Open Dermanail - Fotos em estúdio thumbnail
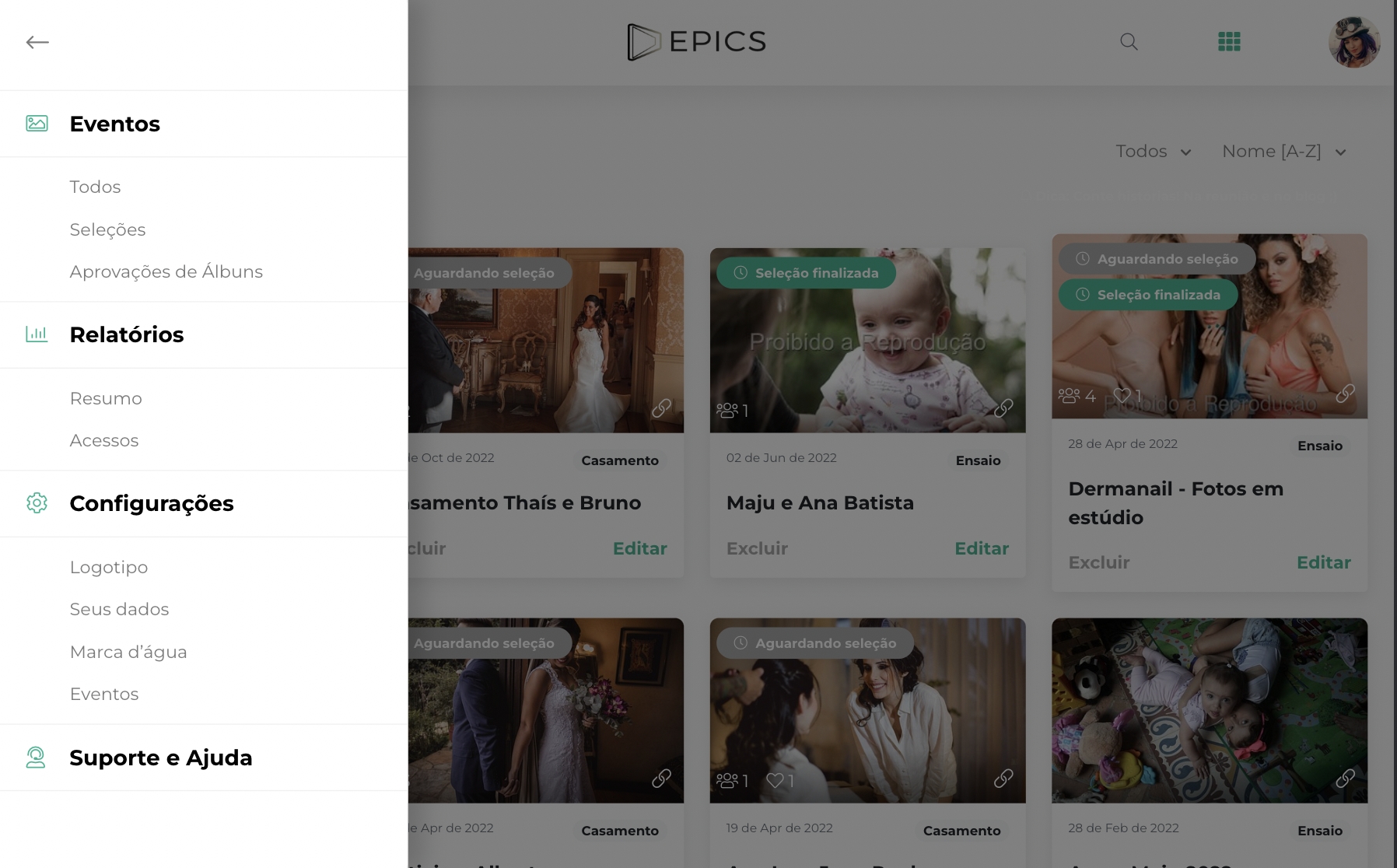1397x868 pixels. [x=1210, y=327]
